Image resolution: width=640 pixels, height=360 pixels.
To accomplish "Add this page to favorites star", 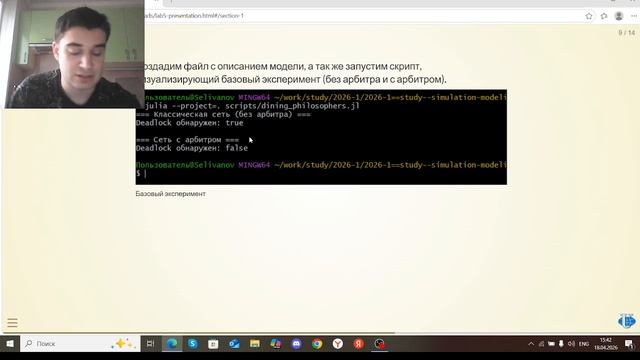I will coord(589,16).
